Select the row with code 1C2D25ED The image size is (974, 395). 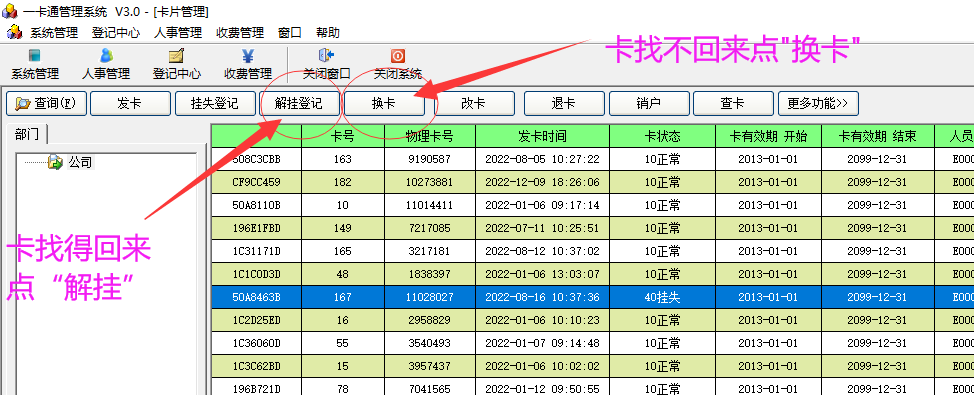point(593,320)
